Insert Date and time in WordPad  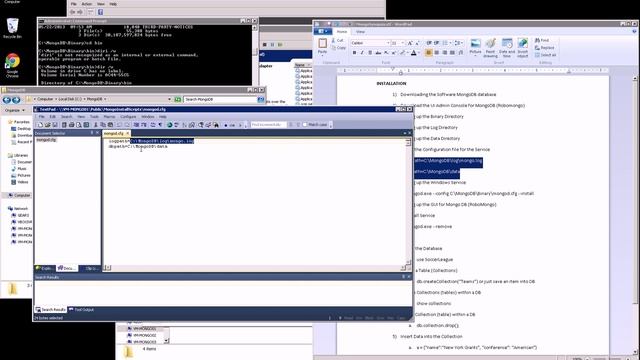pyautogui.click(x=507, y=47)
